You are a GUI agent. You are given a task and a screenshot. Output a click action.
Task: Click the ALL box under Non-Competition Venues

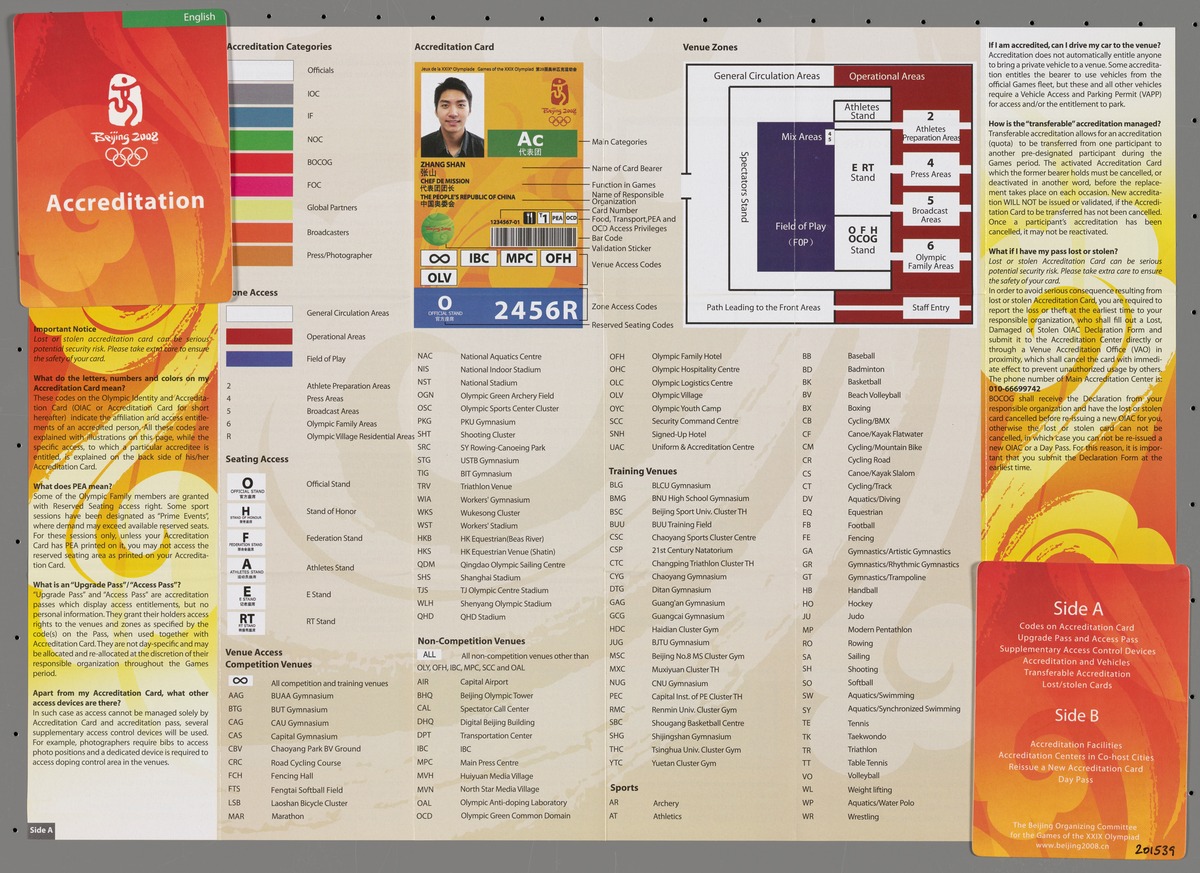tap(427, 655)
